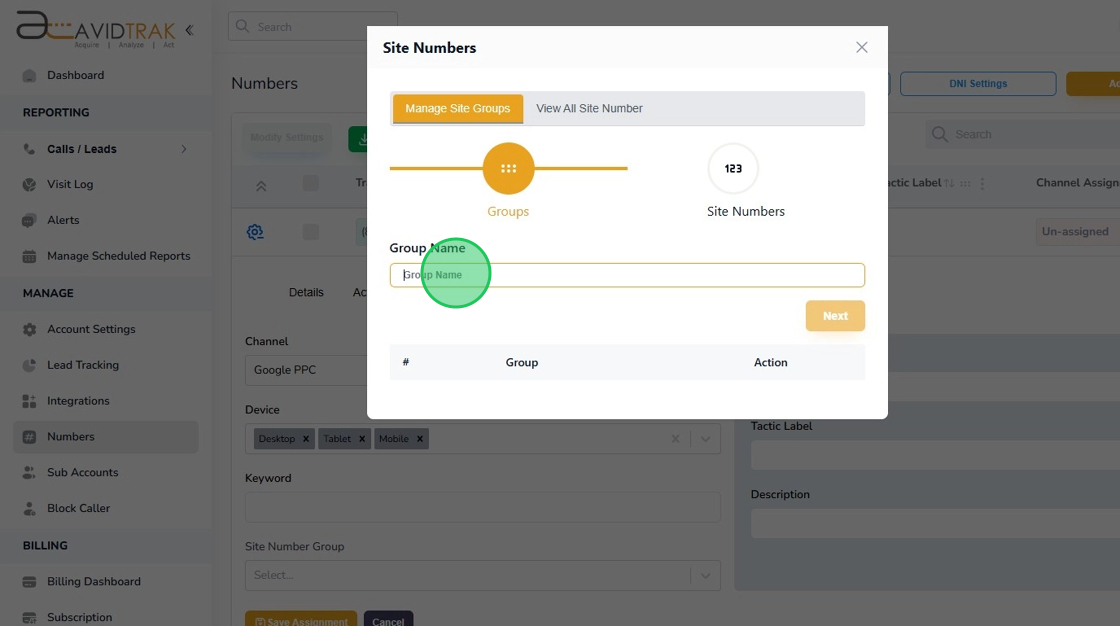
Task: Click Save Assignment button
Action: (301, 620)
